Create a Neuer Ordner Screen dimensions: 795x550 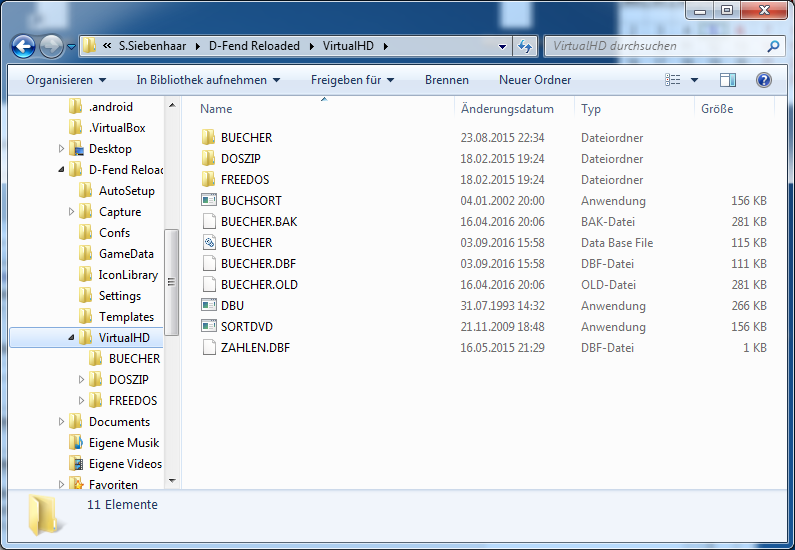coord(535,80)
